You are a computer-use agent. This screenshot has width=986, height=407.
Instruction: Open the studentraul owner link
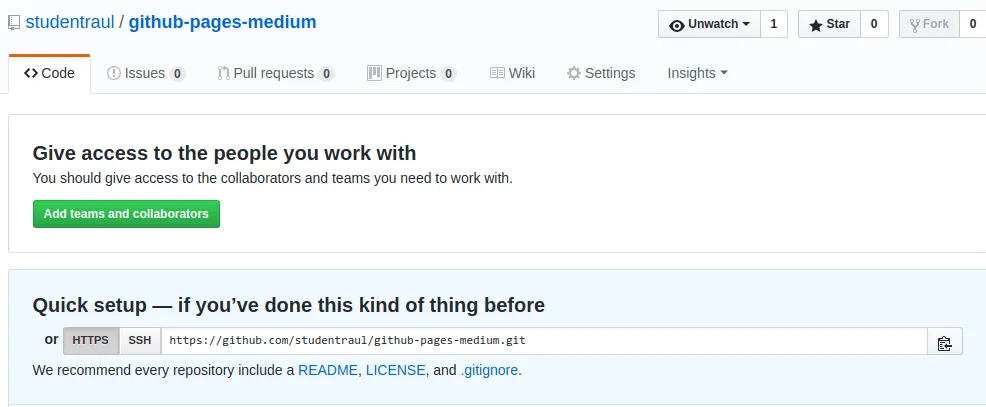click(x=70, y=23)
